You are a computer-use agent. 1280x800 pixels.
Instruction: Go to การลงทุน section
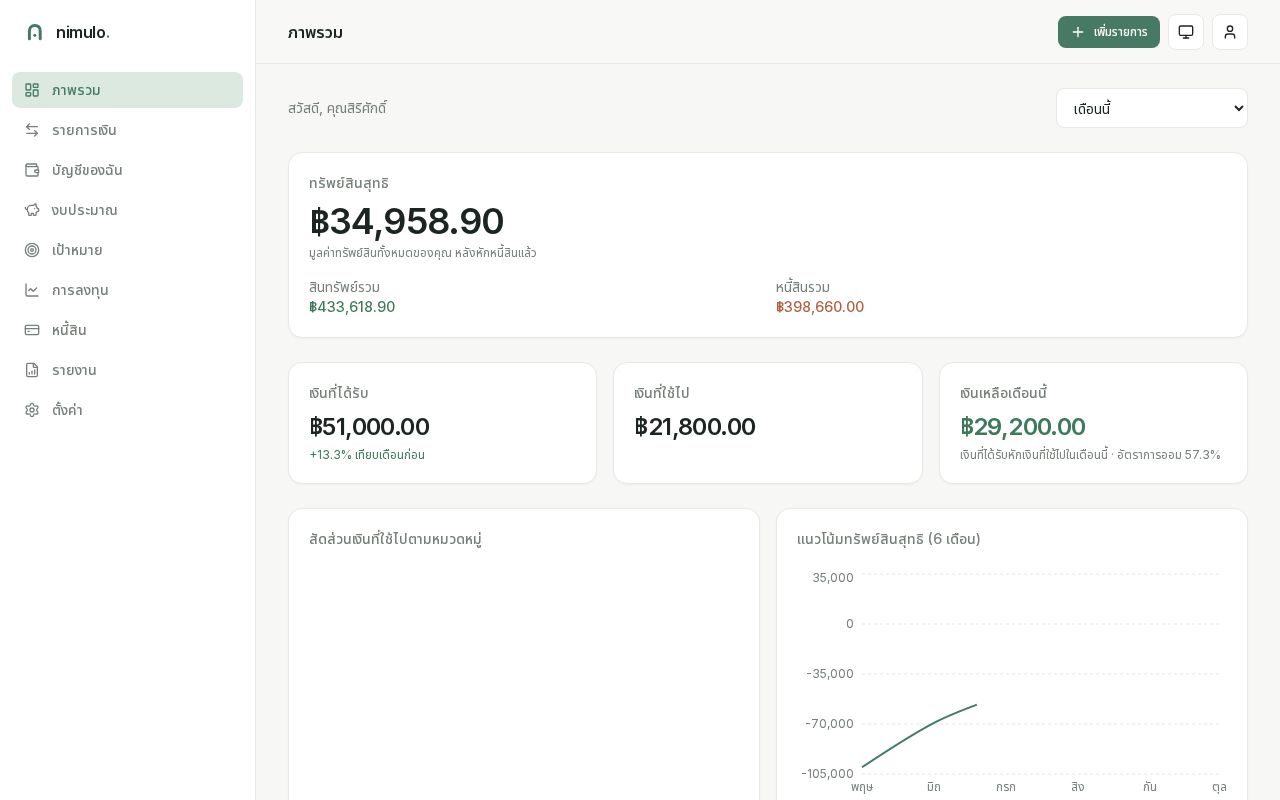click(127, 290)
